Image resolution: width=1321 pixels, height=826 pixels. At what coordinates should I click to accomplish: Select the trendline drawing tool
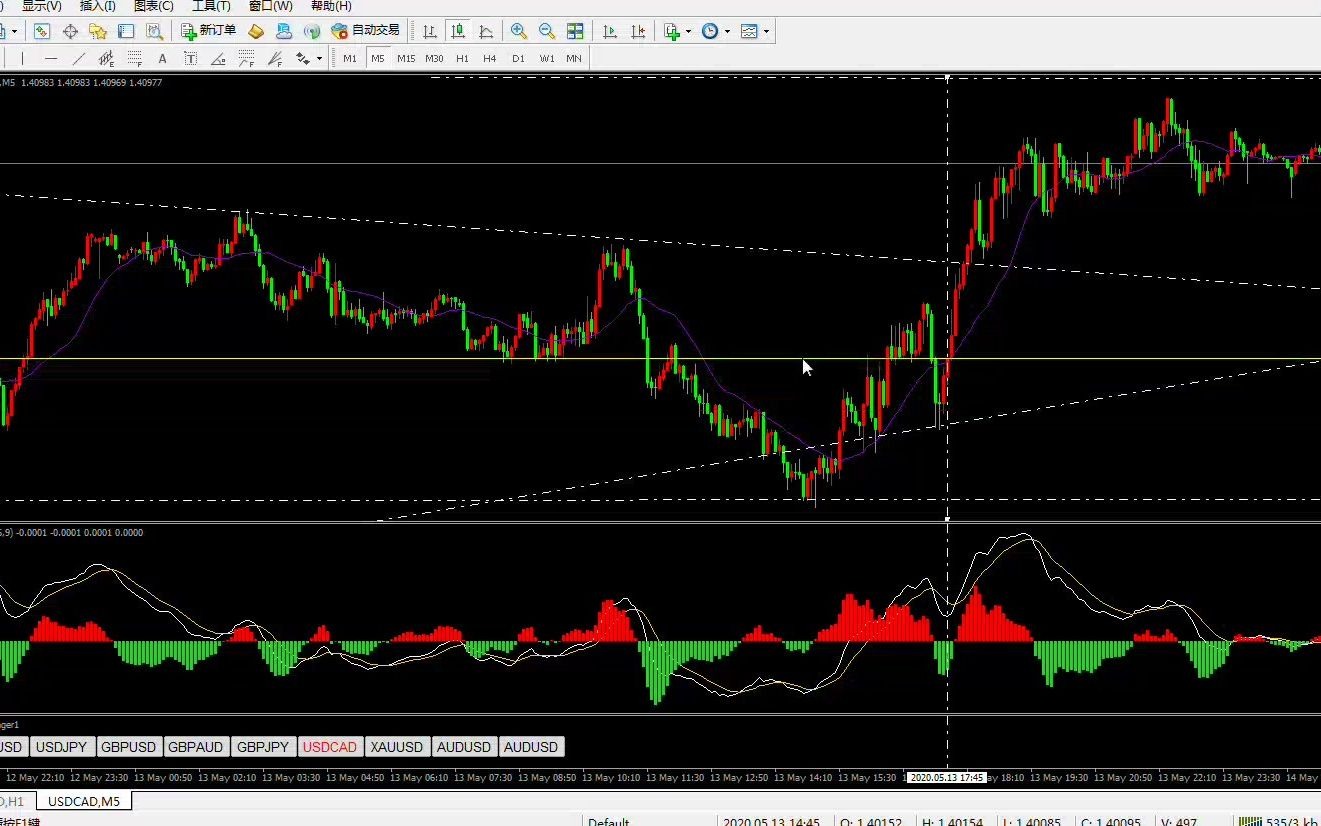[x=78, y=58]
